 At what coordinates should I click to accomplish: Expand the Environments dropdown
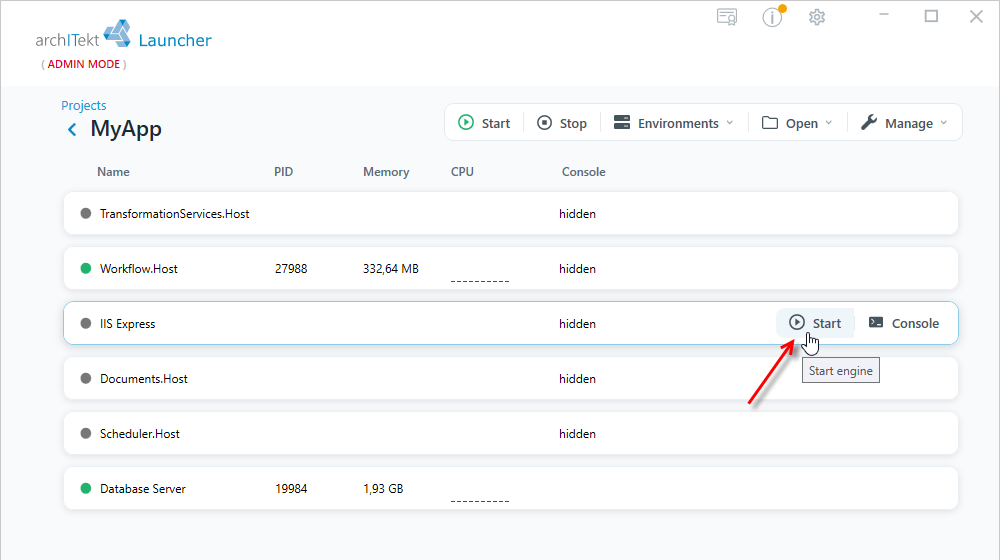[x=673, y=123]
